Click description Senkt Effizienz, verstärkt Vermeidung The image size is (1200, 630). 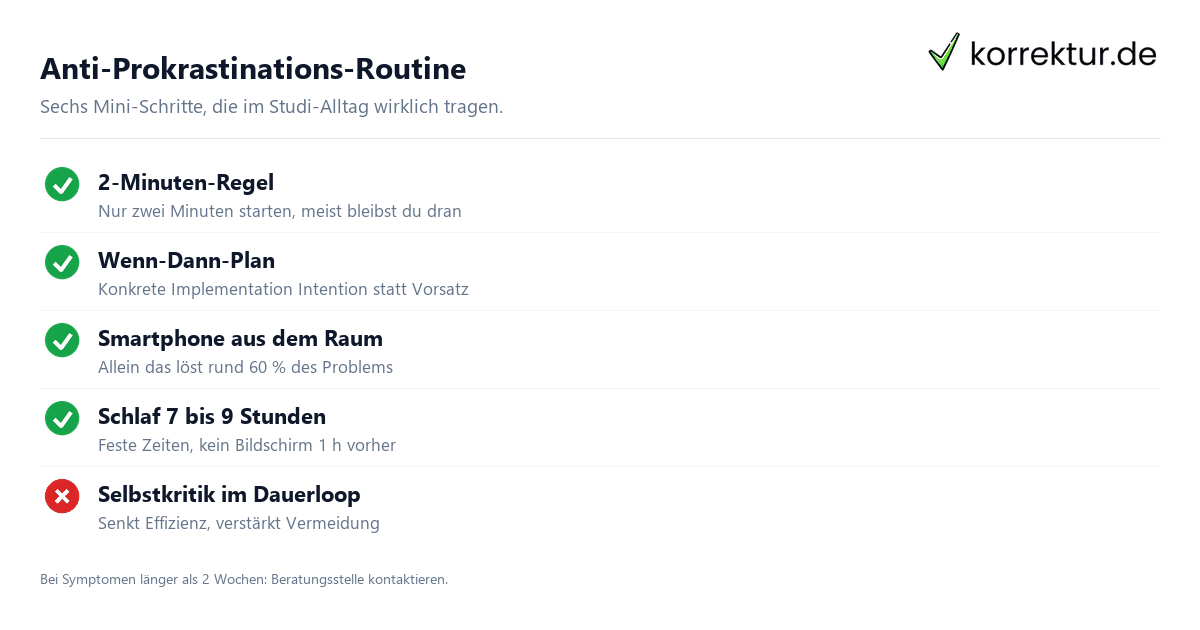coord(239,523)
